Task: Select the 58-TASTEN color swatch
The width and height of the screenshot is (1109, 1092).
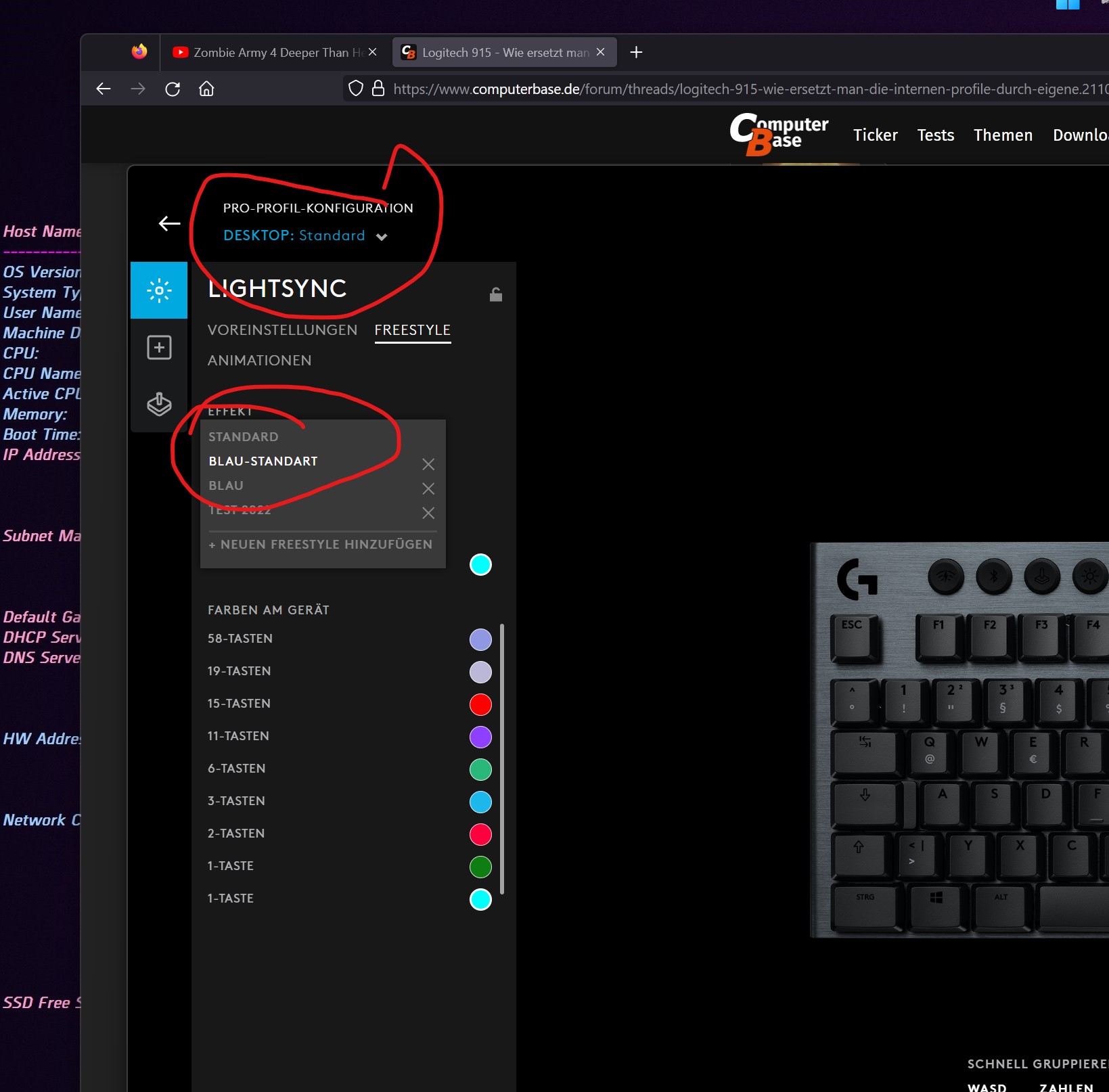Action: pyautogui.click(x=480, y=639)
